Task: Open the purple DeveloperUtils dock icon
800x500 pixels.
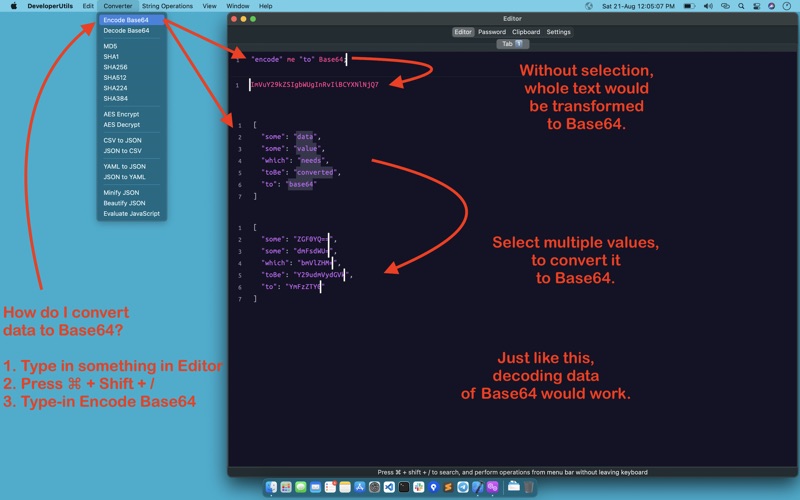Action: [492, 487]
